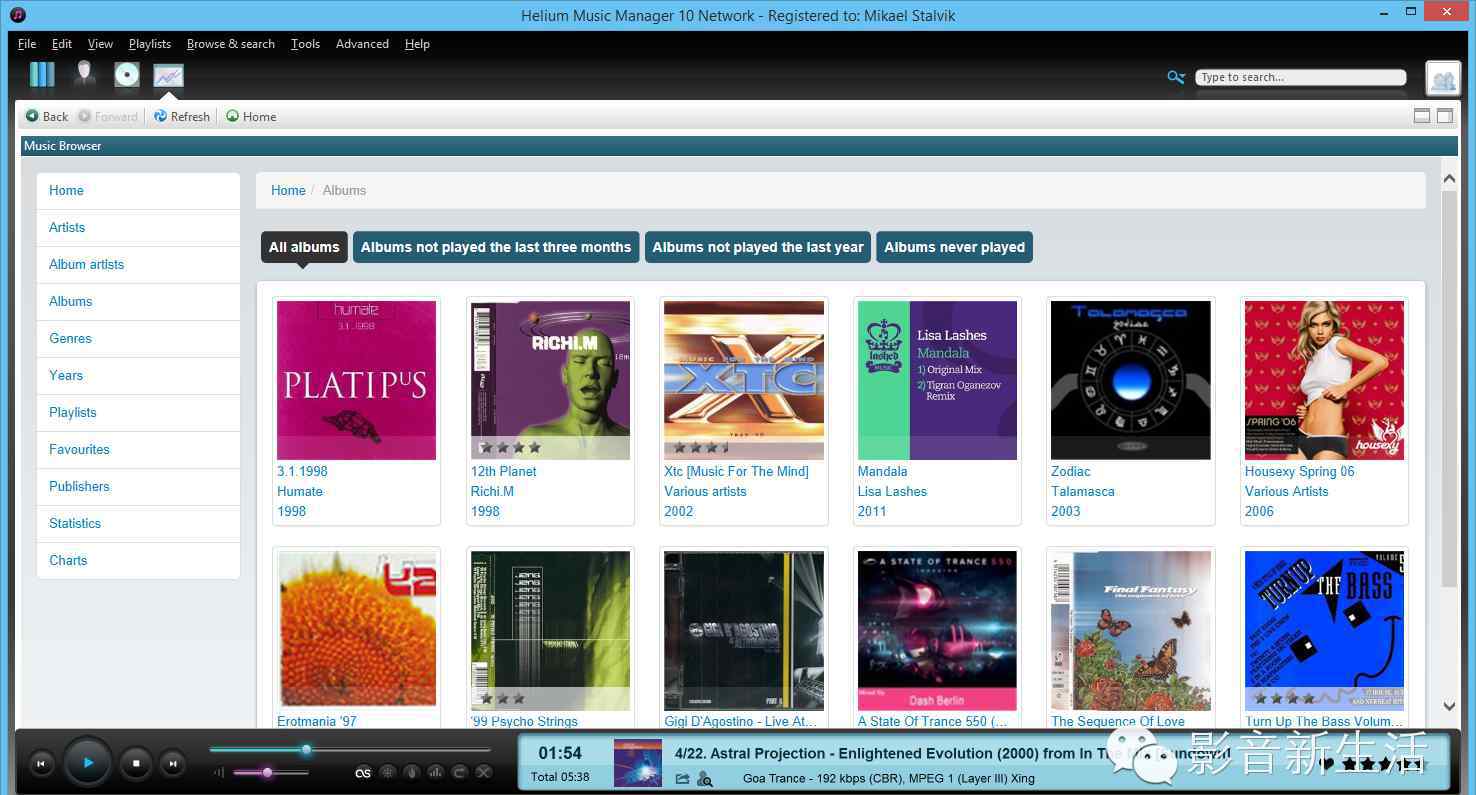Click the scrollbar down arrow
Screen dimensions: 1476x795
click(1449, 706)
